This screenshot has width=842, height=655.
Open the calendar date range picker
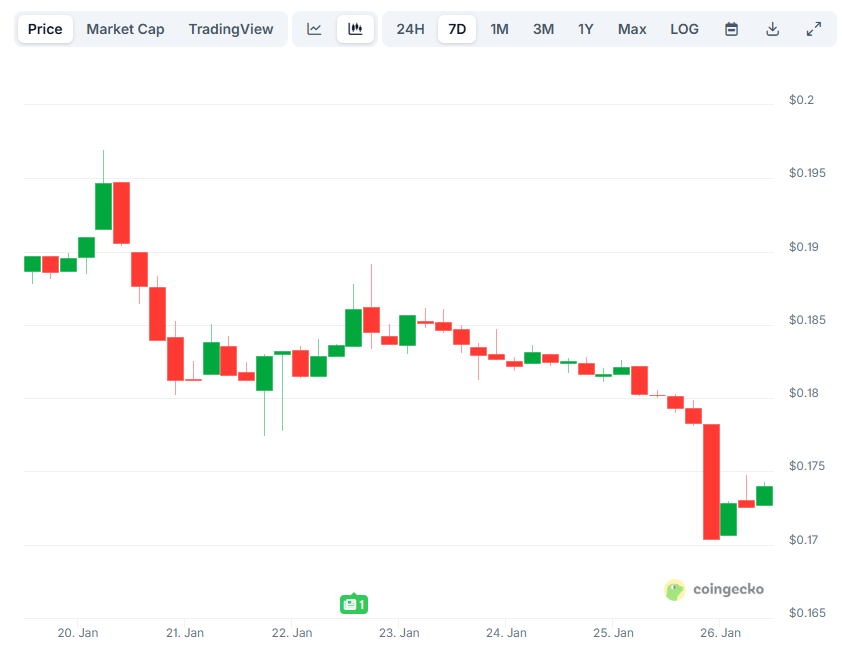(731, 28)
